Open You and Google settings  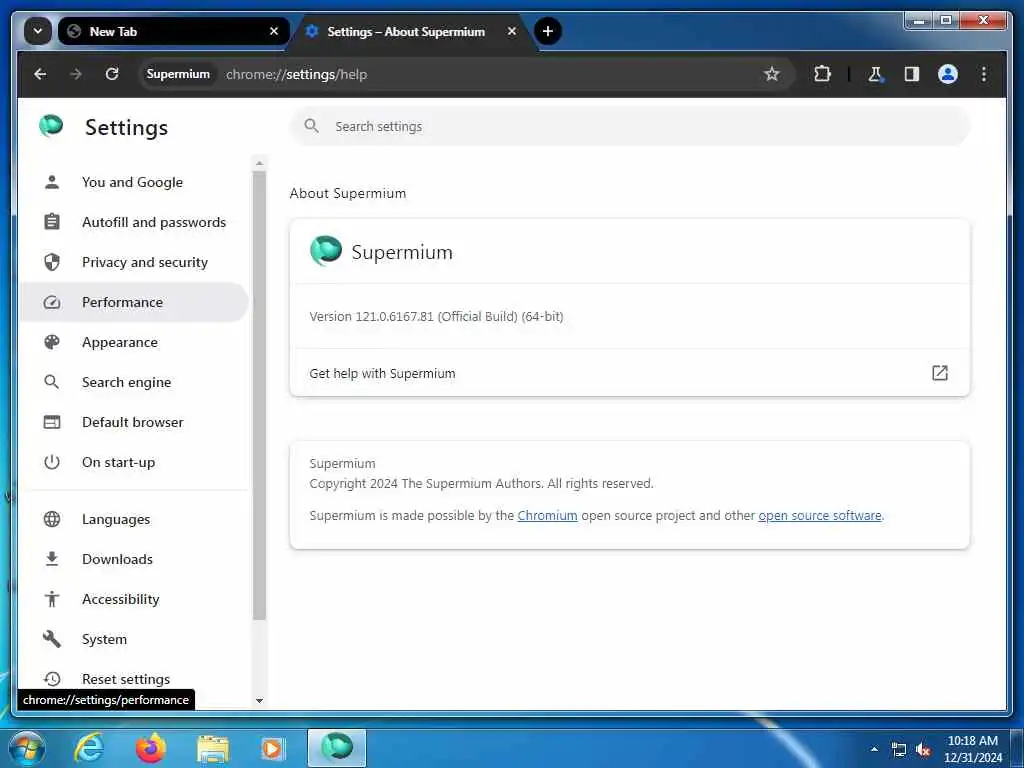[133, 182]
